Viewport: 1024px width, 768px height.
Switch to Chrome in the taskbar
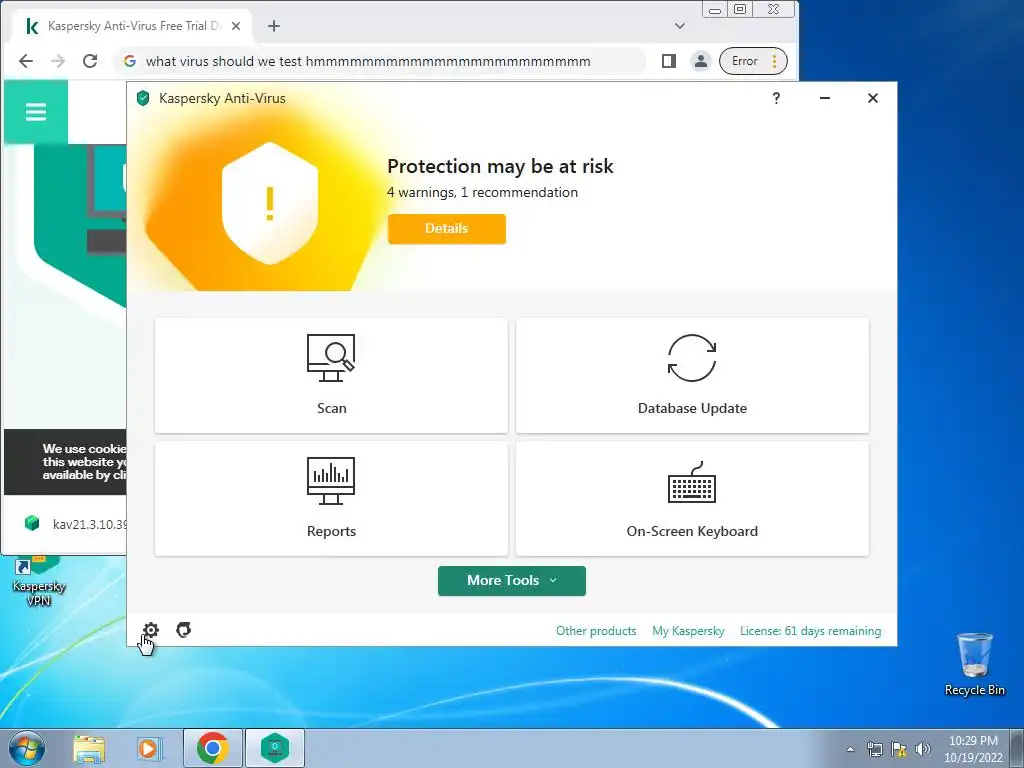click(213, 748)
